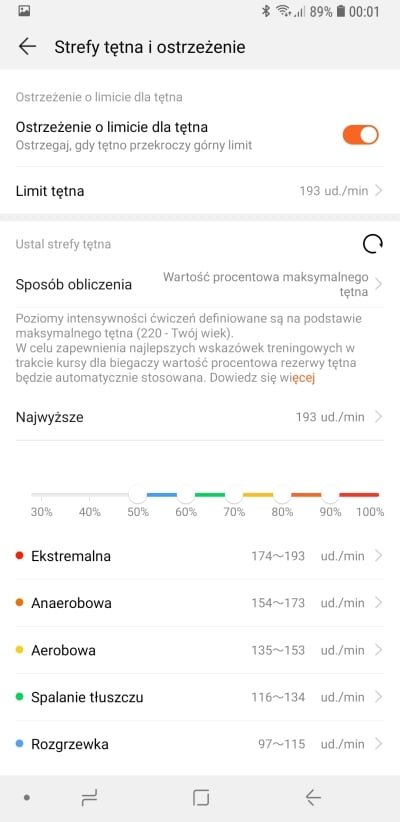The image size is (400, 822).
Task: Click the 50% slider handle
Action: [x=138, y=494]
